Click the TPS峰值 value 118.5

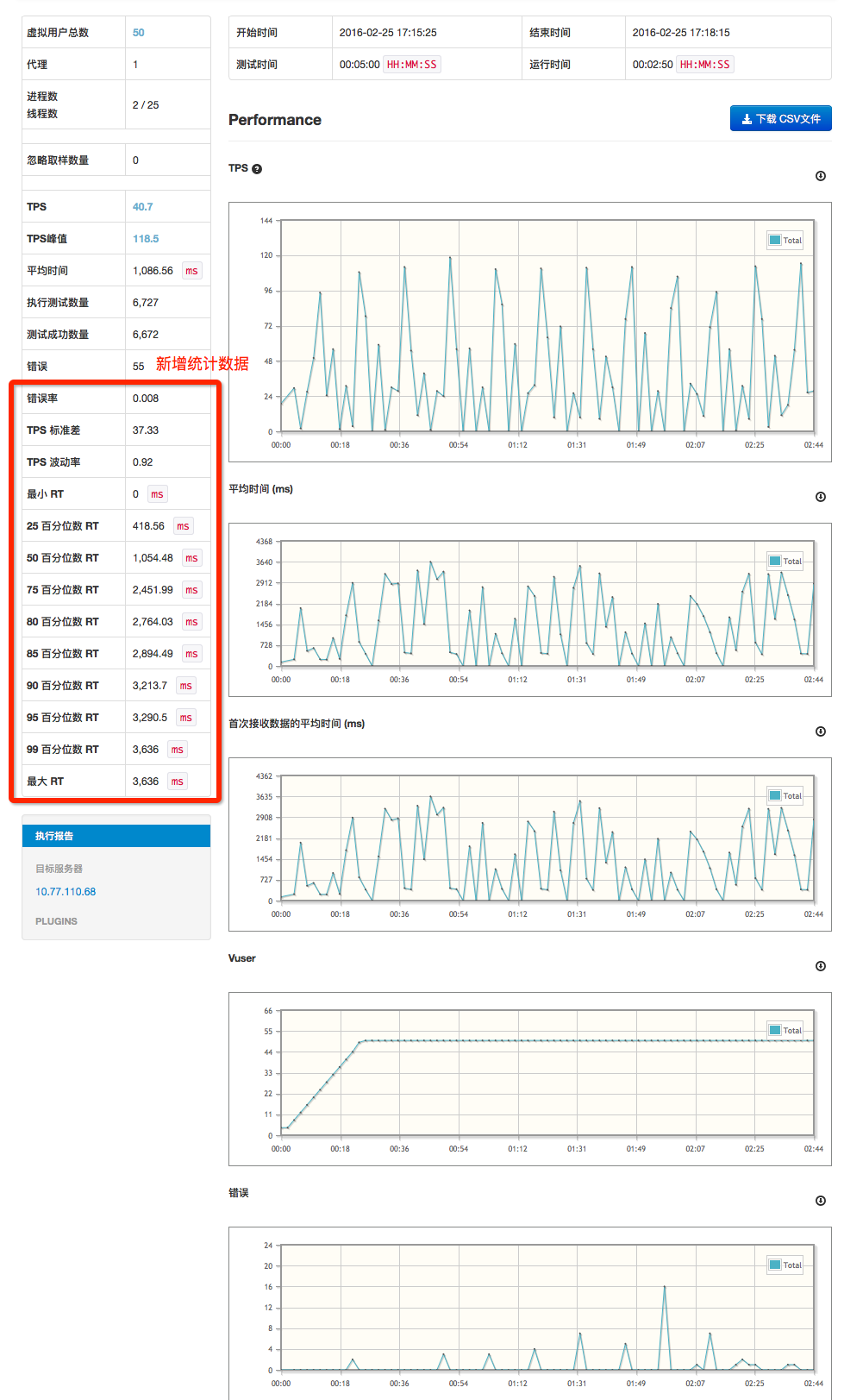(x=146, y=239)
